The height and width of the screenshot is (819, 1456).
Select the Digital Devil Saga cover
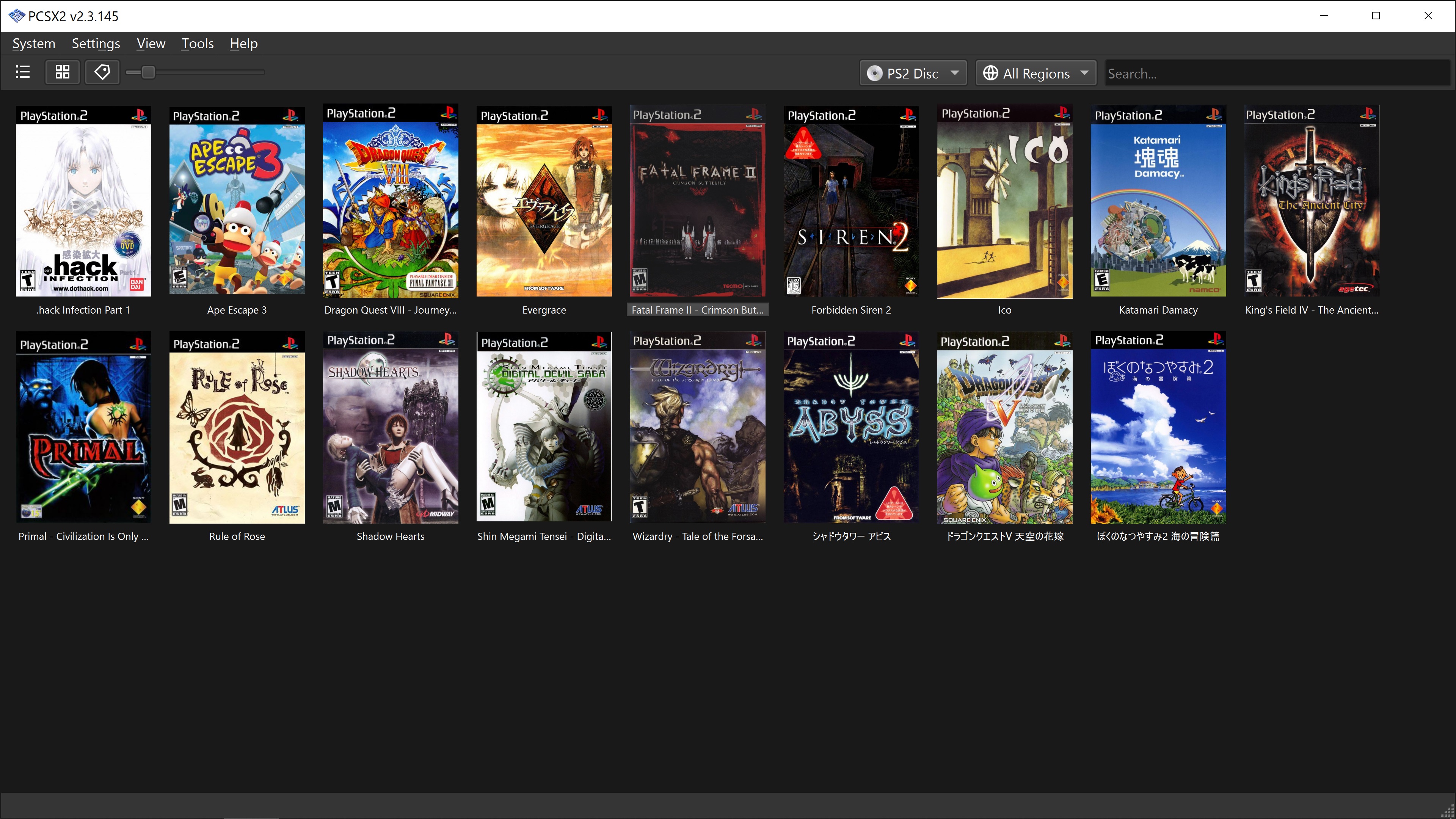pos(544,427)
